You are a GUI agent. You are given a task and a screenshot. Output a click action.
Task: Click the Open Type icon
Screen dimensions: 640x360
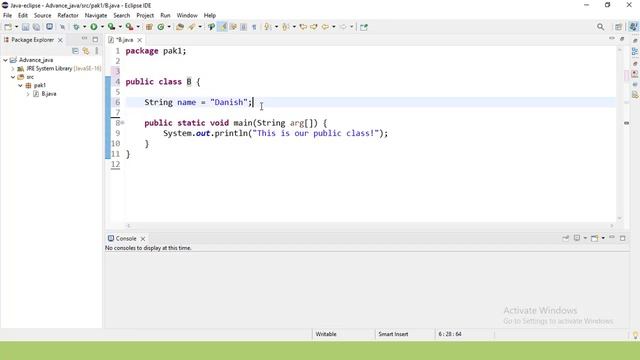(x=180, y=27)
